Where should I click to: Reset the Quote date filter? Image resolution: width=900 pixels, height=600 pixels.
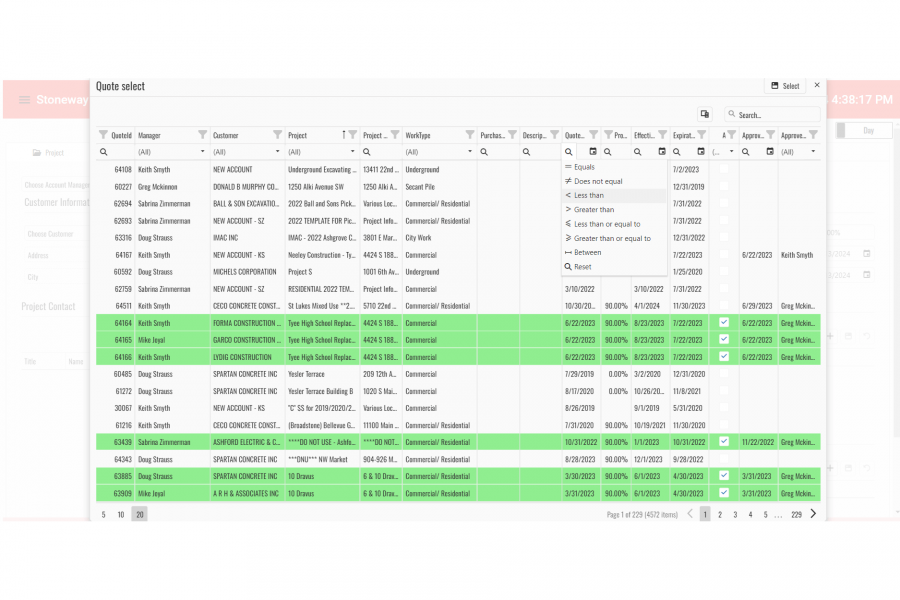pos(614,267)
